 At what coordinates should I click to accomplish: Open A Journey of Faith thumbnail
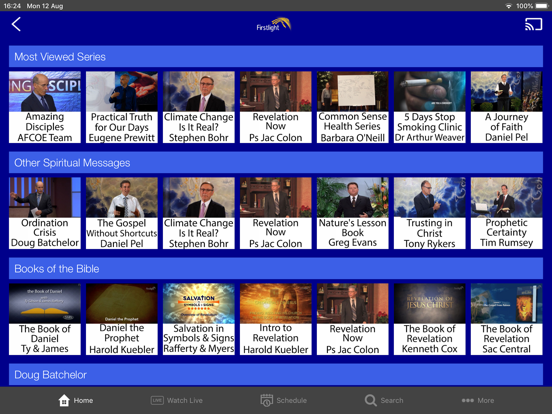coord(507,107)
